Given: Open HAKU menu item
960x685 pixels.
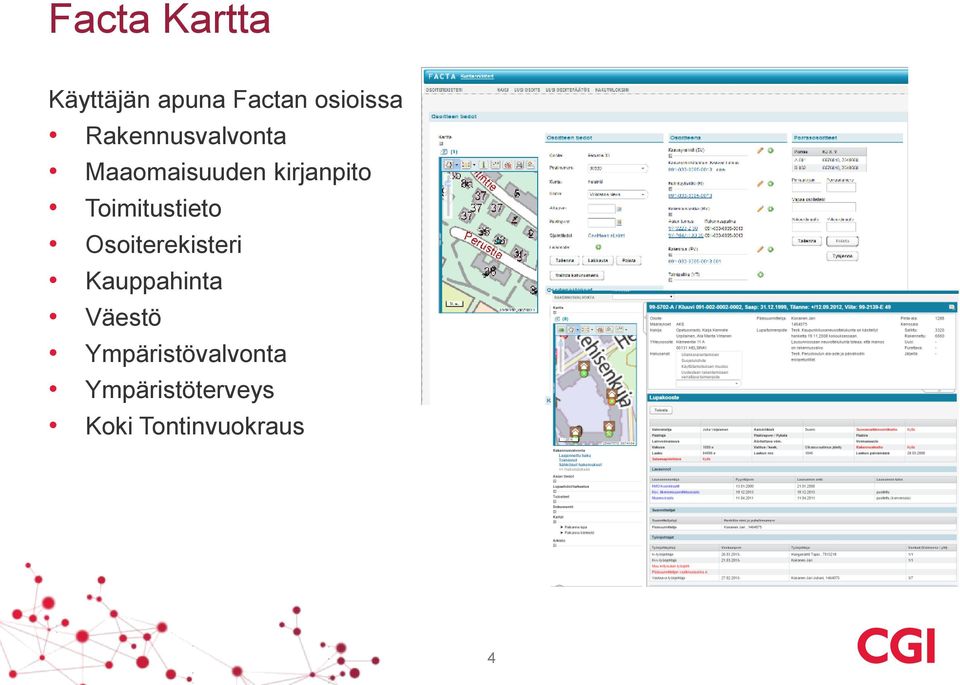Looking at the screenshot, I should point(503,90).
